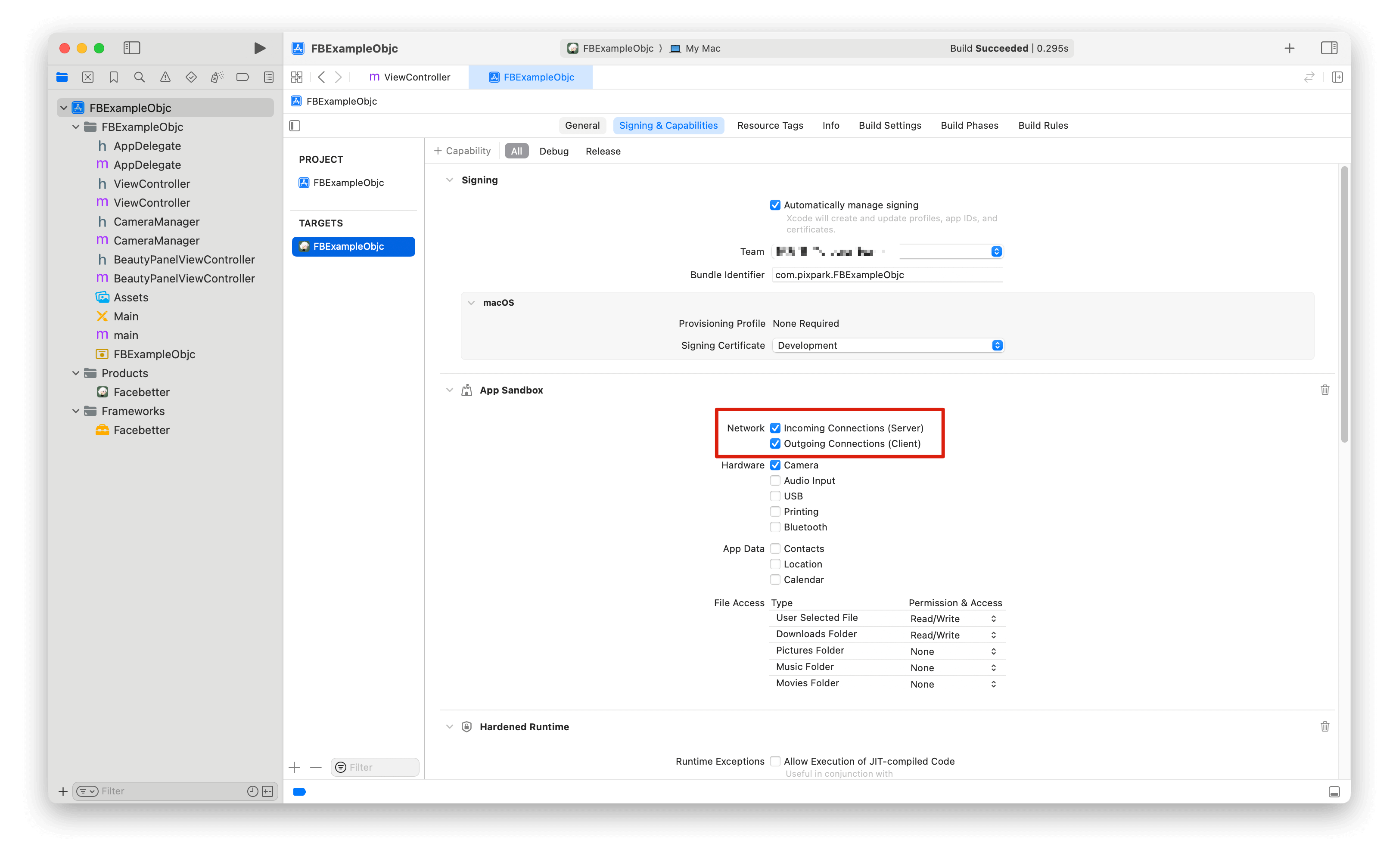Screen dimensions: 1399x868
Task: Uncheck Incoming Connections (Server)
Action: point(776,428)
